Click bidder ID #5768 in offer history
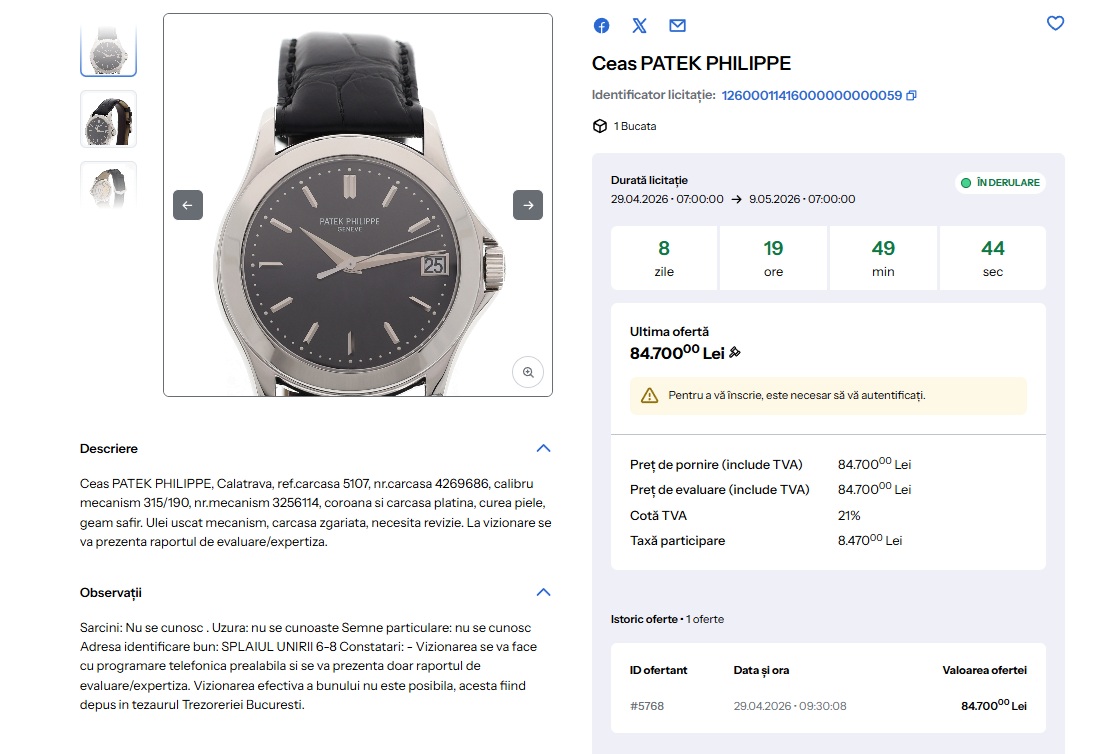1120x754 pixels. click(647, 706)
